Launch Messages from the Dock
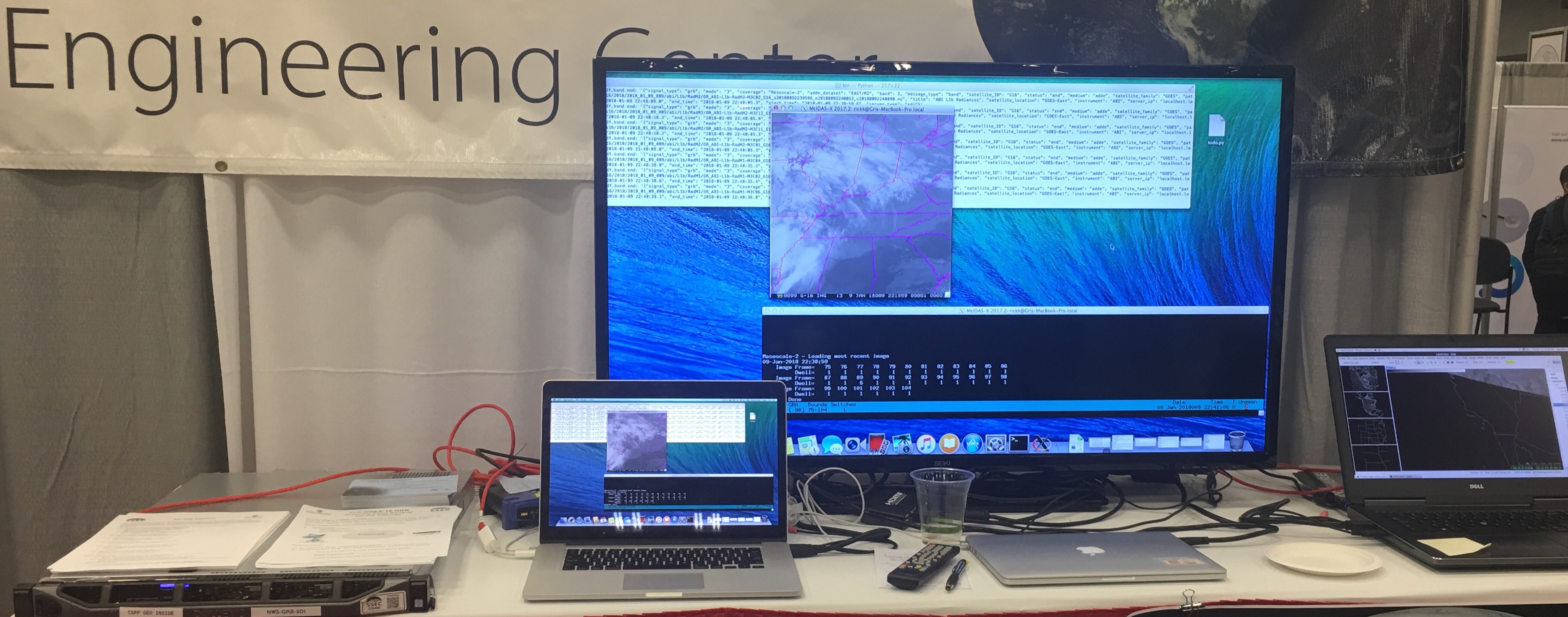 [x=832, y=445]
